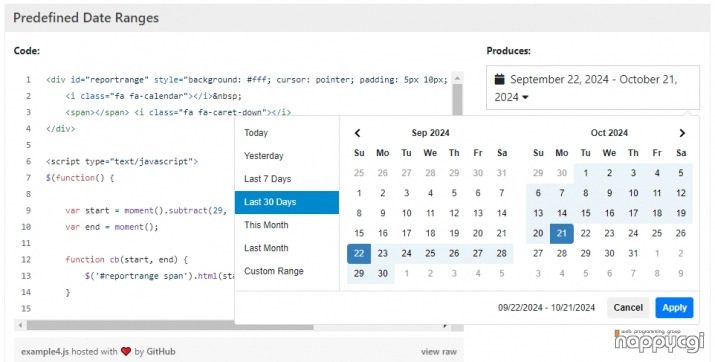Choose October 31 in right calendar
The width and height of the screenshot is (715, 362).
pos(633,253)
